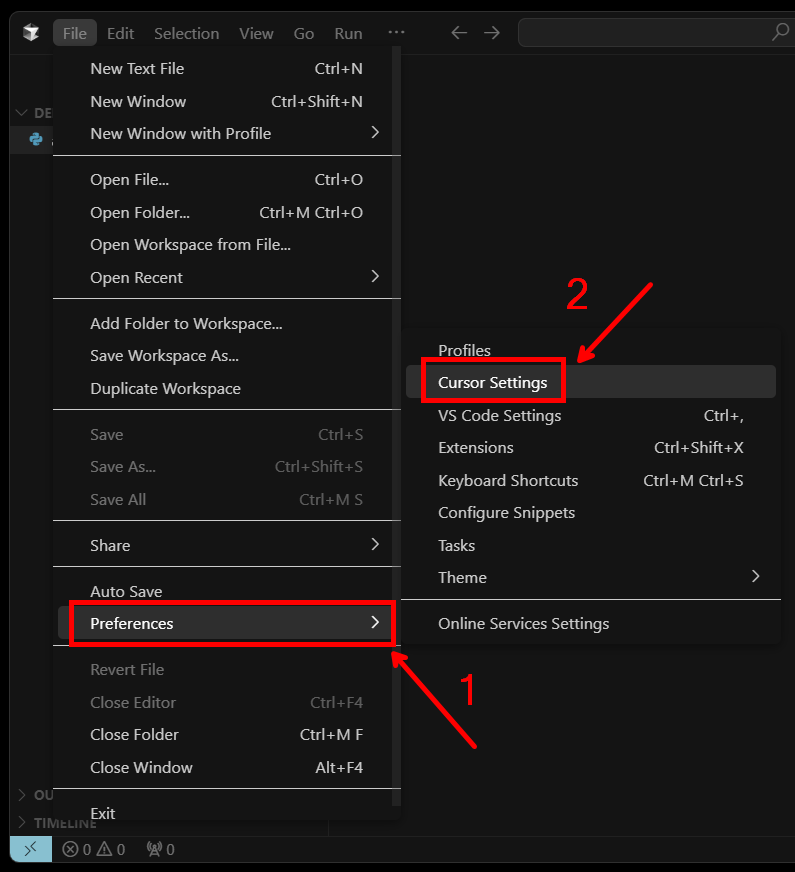Viewport: 795px width, 872px height.
Task: Expand New Window with Profile submenu
Action: click(226, 133)
